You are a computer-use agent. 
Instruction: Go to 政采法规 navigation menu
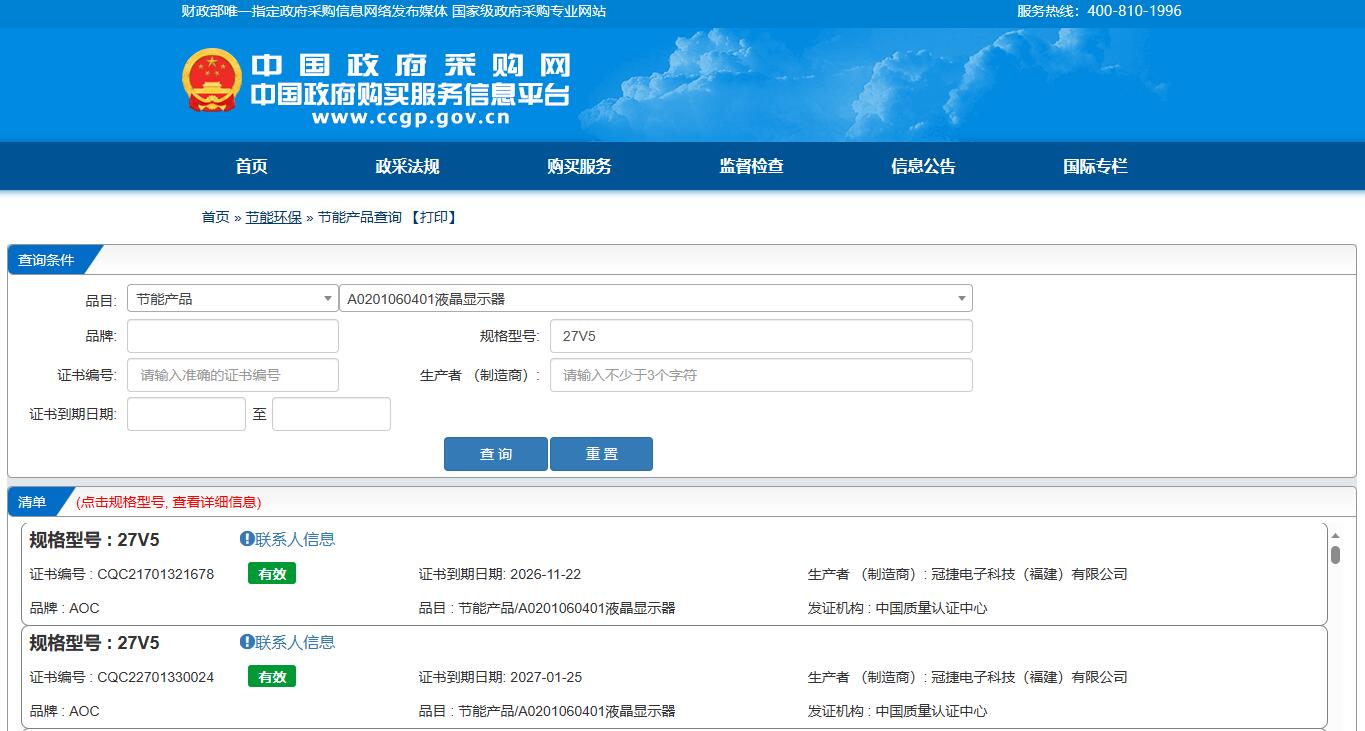[x=407, y=167]
